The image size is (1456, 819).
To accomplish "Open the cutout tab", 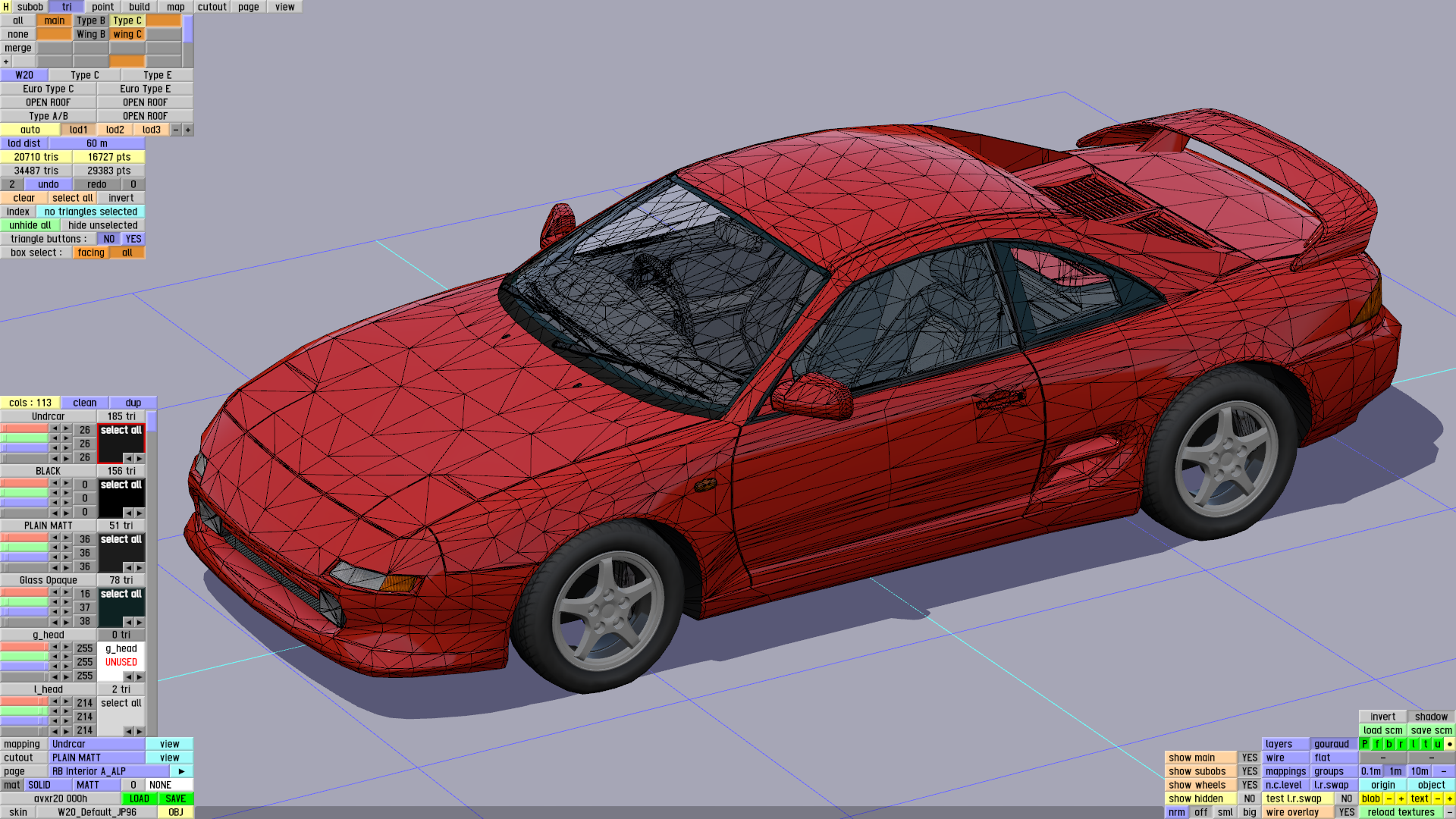I will point(212,7).
